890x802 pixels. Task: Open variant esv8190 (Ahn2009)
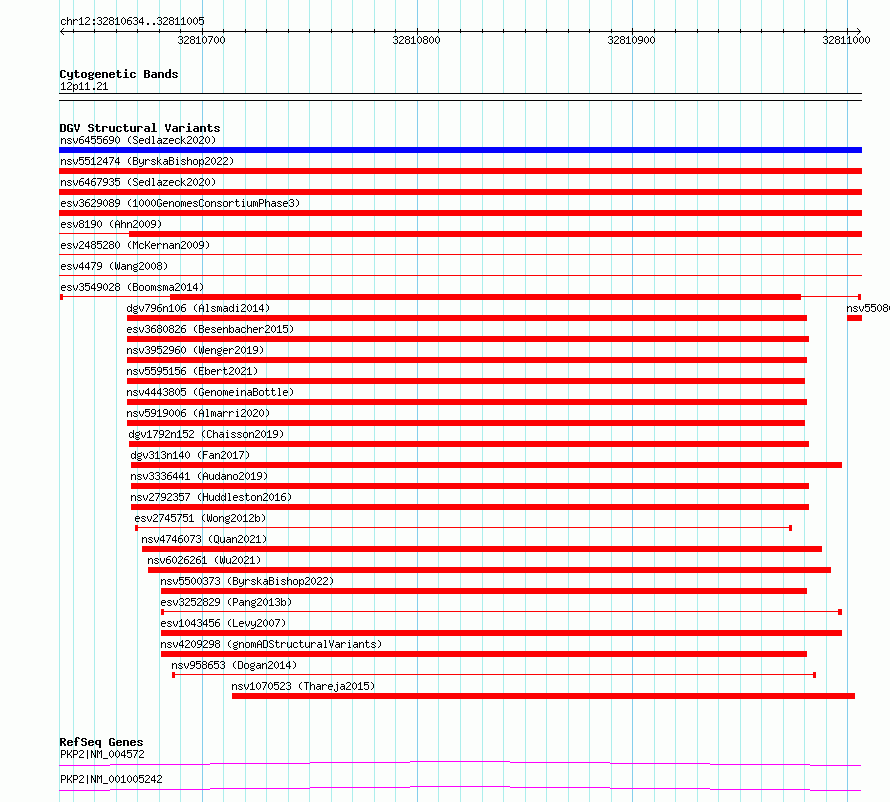[x=111, y=224]
